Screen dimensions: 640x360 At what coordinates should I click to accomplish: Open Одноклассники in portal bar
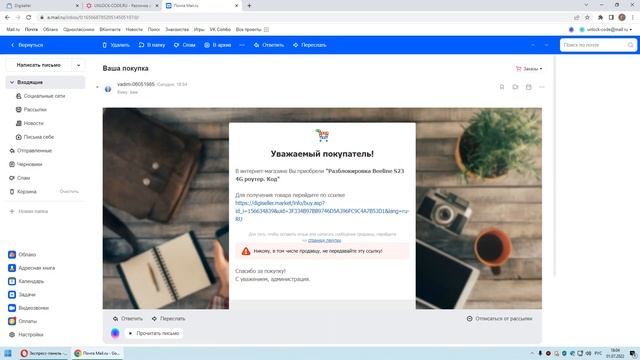pyautogui.click(x=79, y=29)
